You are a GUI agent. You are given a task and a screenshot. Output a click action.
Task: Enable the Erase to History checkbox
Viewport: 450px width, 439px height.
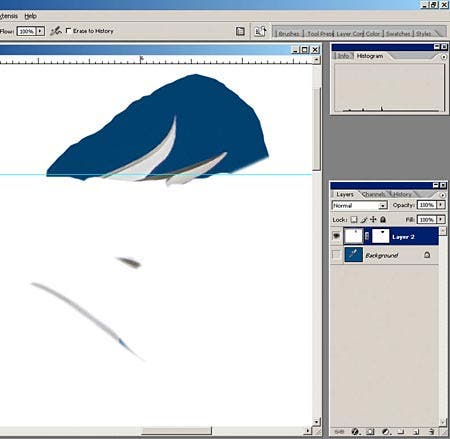69,31
